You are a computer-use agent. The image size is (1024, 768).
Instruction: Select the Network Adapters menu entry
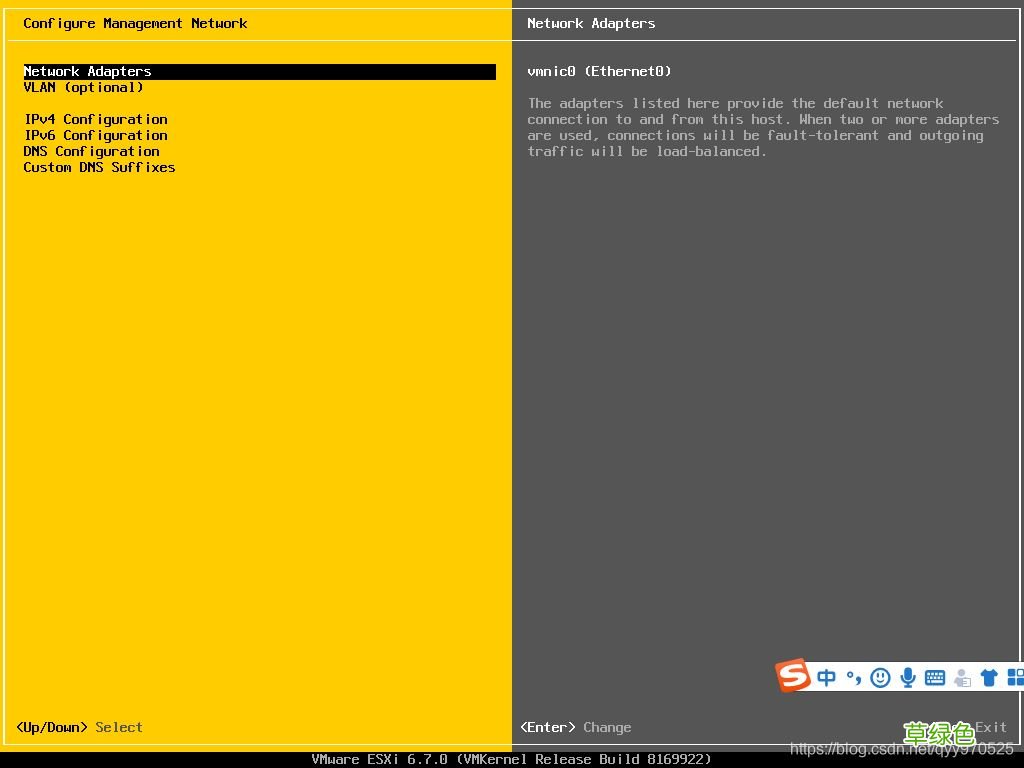click(88, 72)
